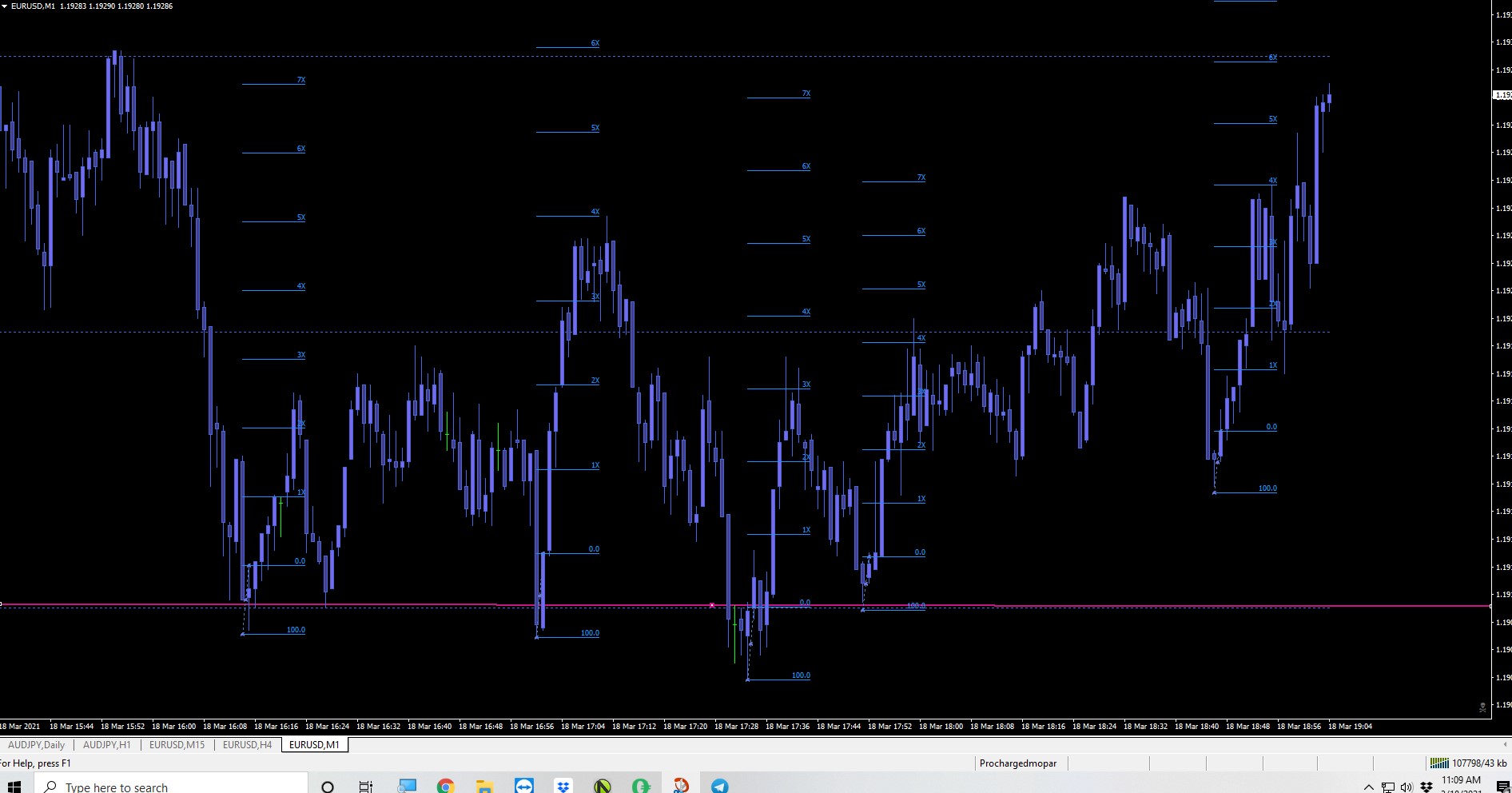Open the black and green N app
1512x793 pixels.
coord(603,787)
